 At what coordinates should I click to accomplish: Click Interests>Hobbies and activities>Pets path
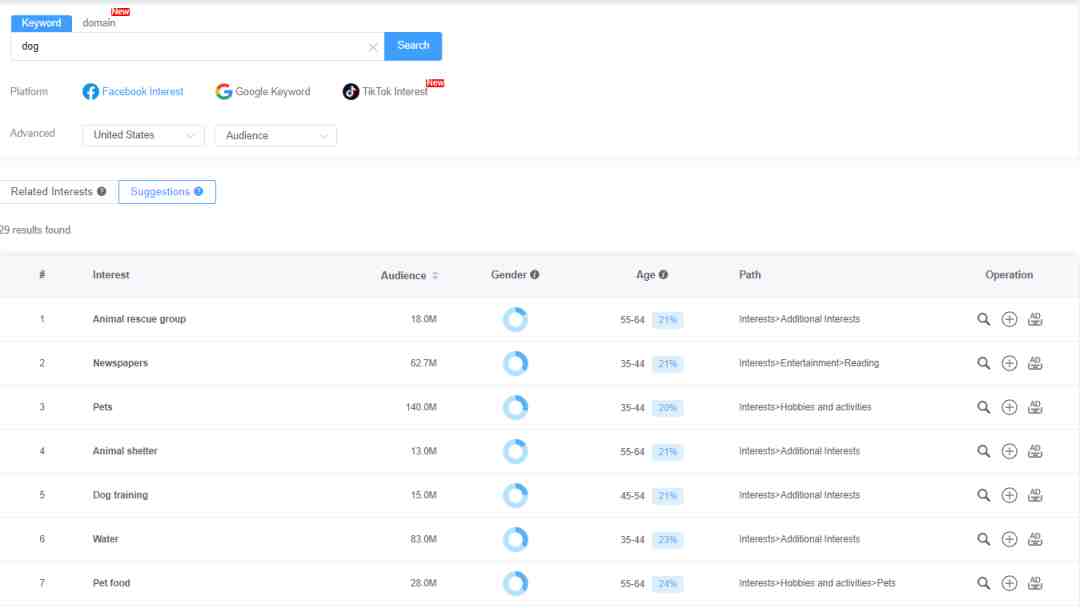817,583
